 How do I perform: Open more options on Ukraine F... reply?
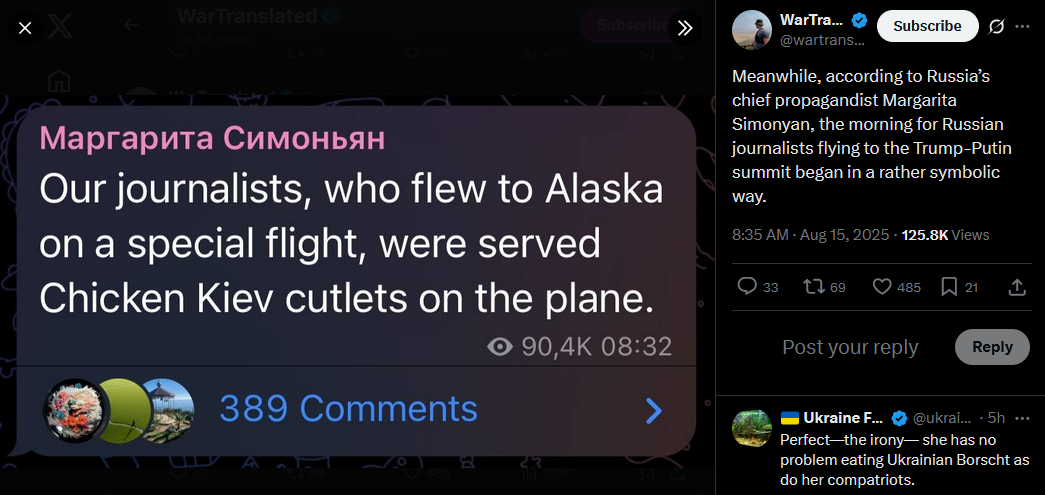pos(1022,418)
